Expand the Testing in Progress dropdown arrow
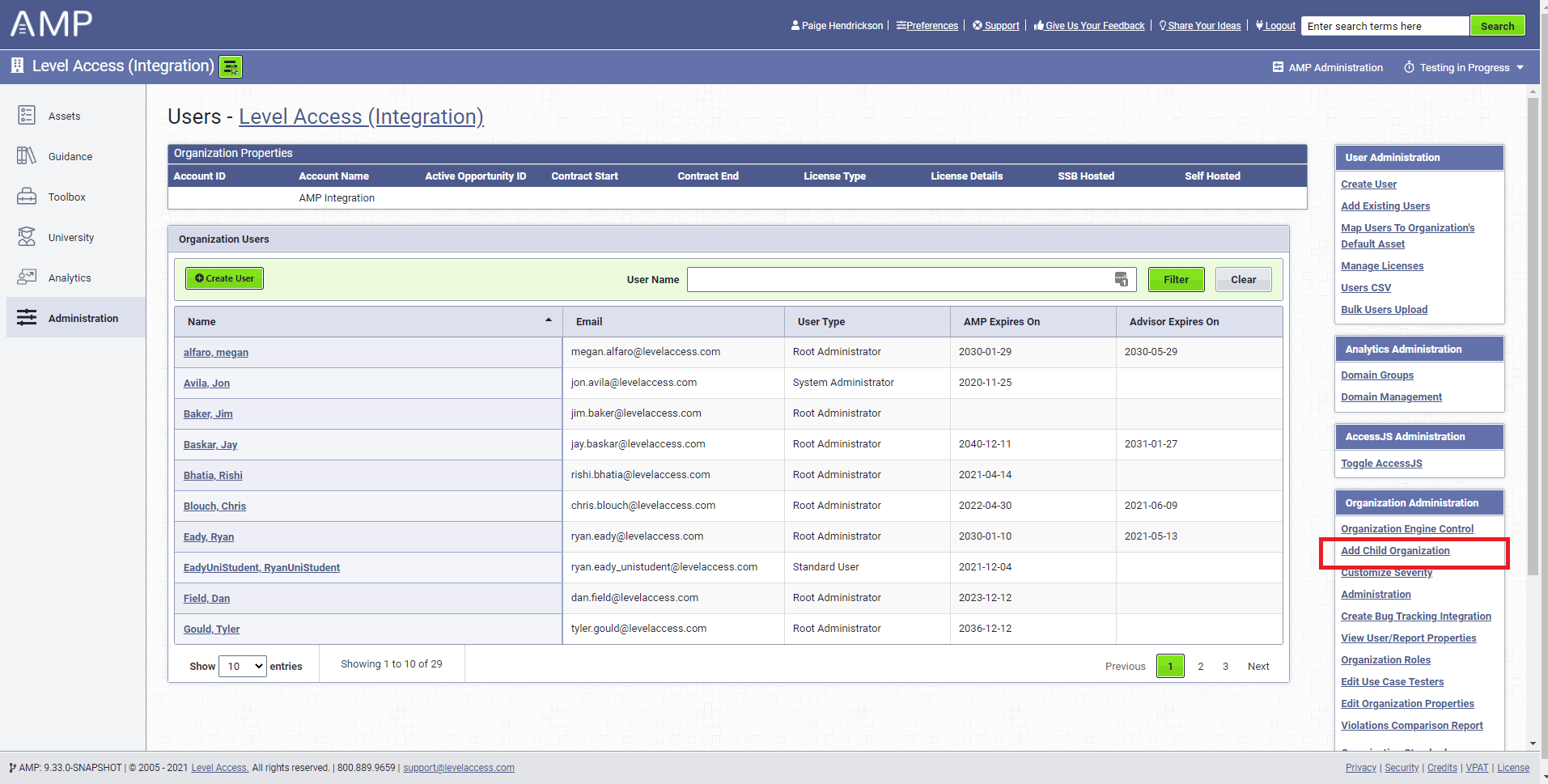The image size is (1548, 784). tap(1520, 67)
